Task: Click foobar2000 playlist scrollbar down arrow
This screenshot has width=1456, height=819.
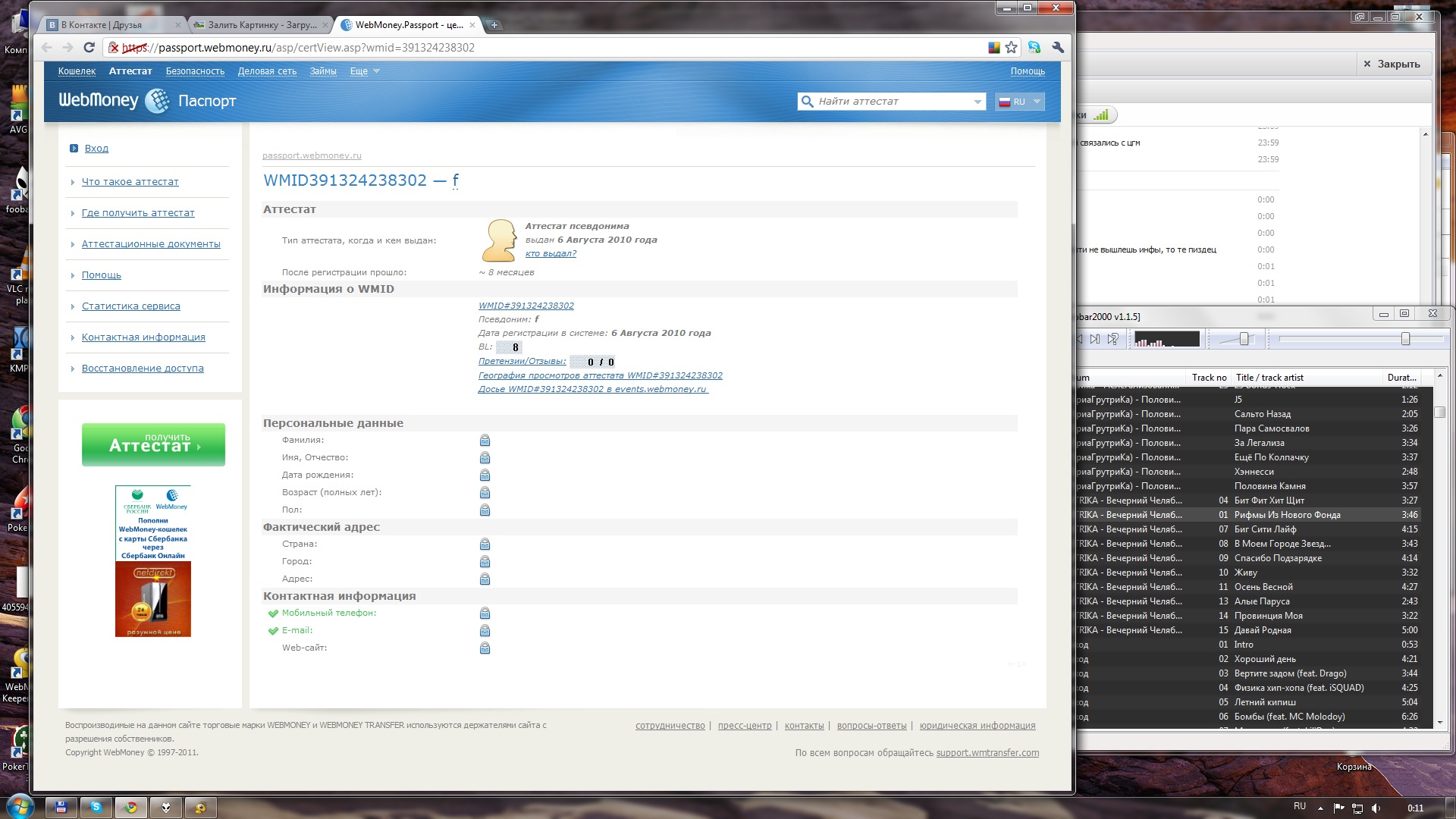Action: [x=1440, y=723]
